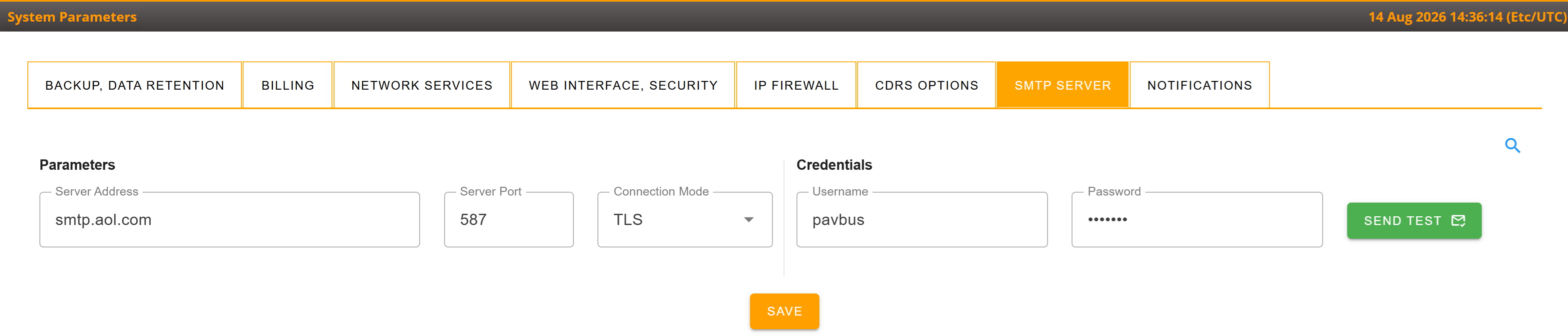Focus the Server Address field with smtp.aol.com
Viewport: 1568px width, 335px height.
click(229, 220)
